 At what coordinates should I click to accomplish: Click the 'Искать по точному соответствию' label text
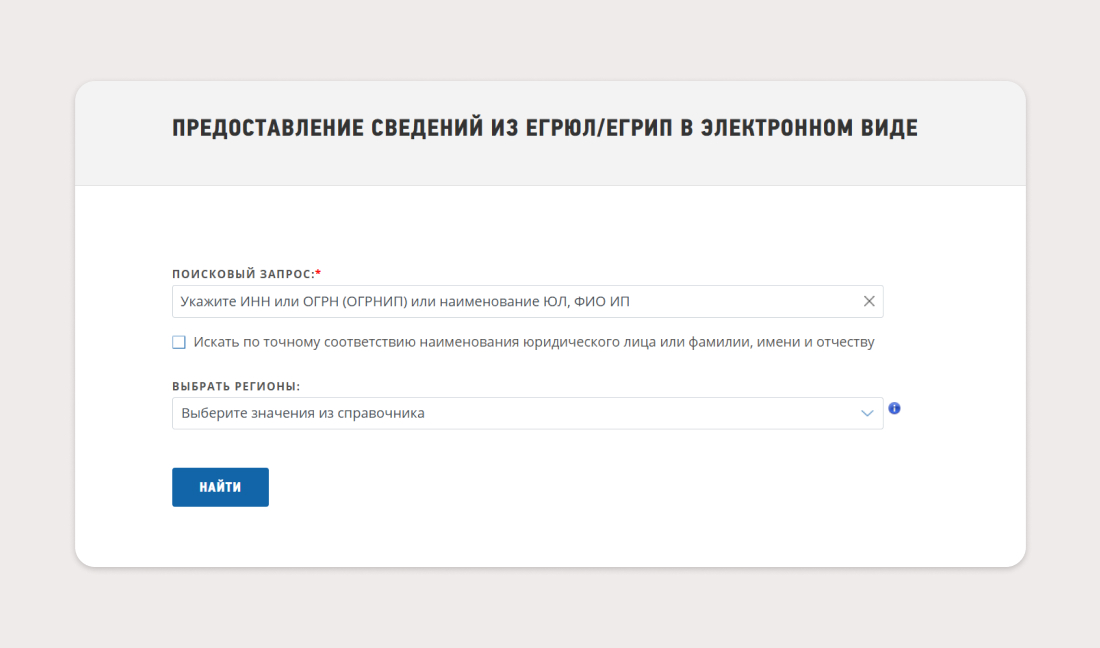534,342
